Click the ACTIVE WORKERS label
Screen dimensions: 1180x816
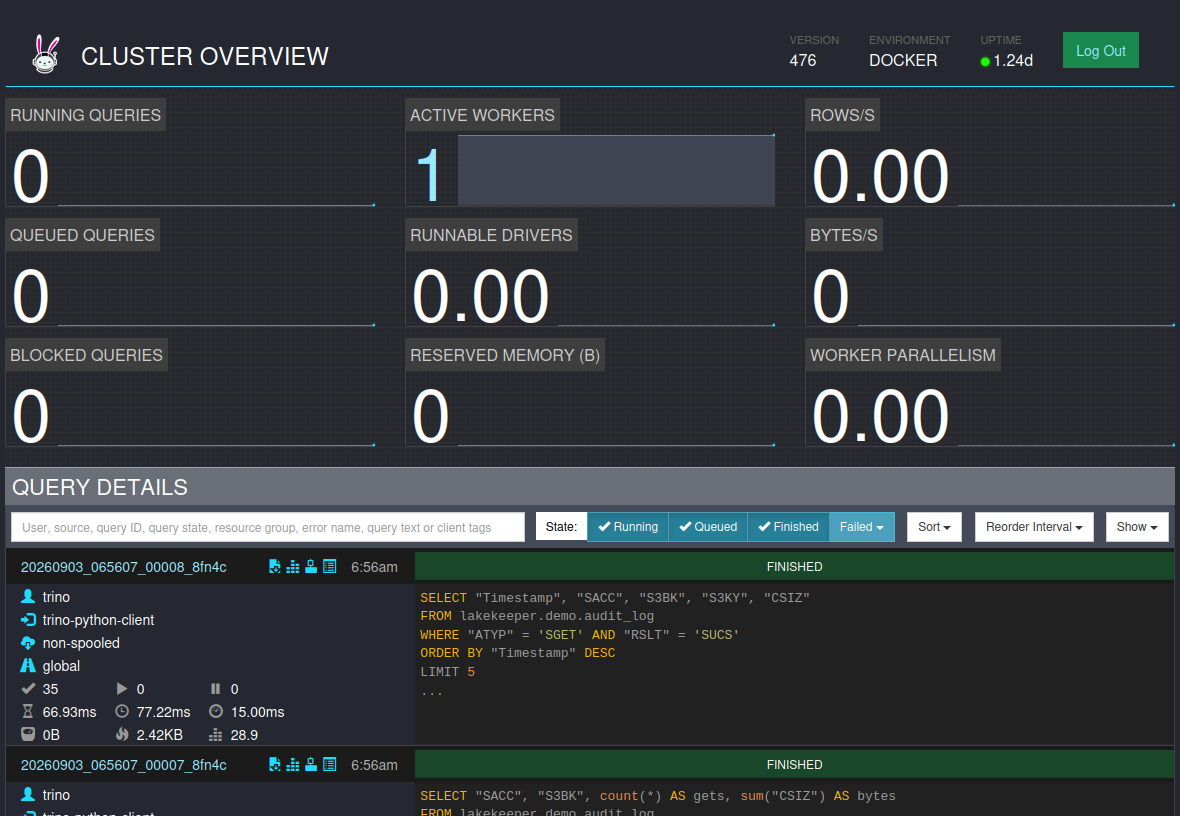point(482,115)
